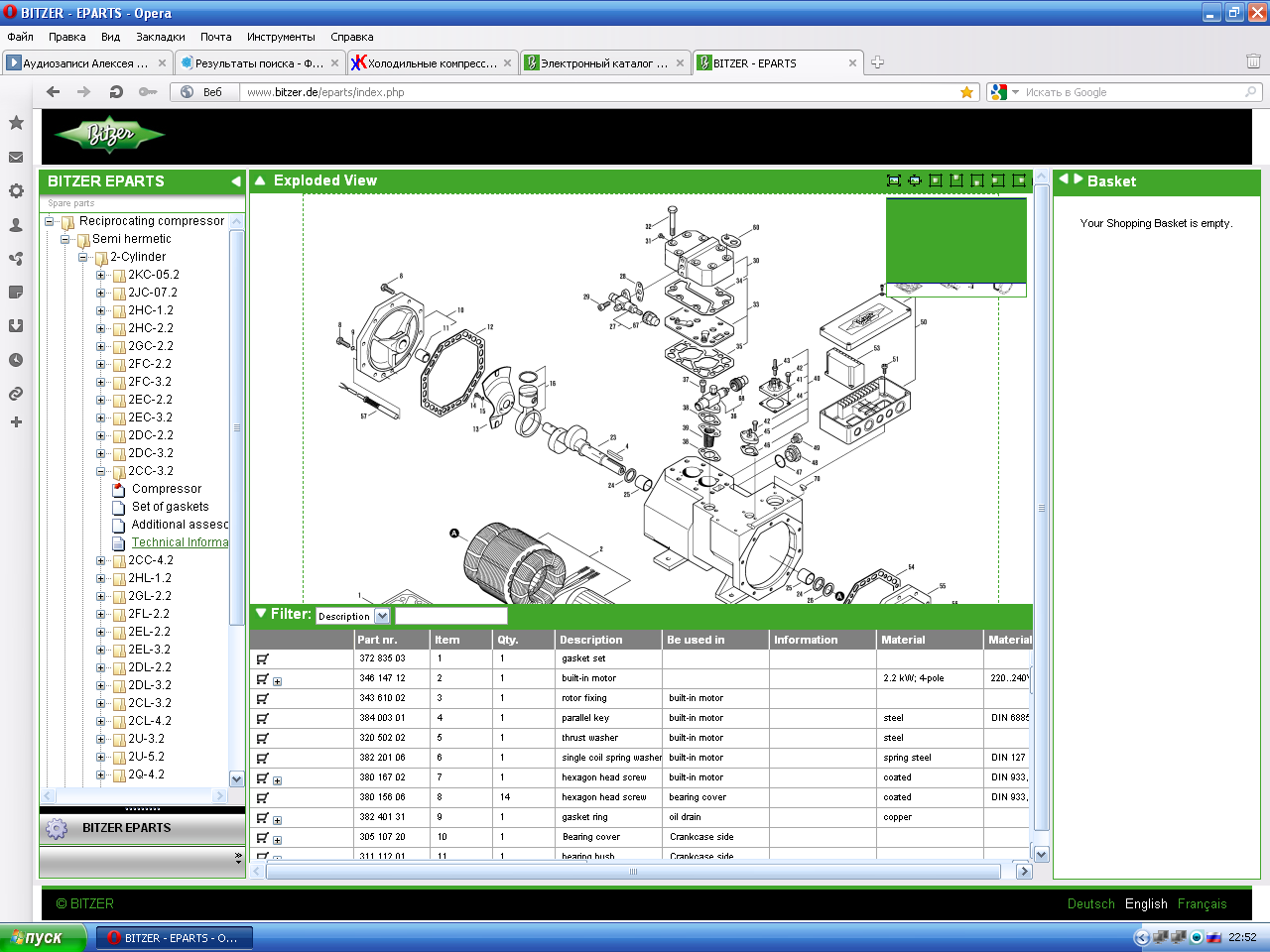Click Exploded View vertical scrollbar
The height and width of the screenshot is (952, 1270).
click(x=1042, y=508)
